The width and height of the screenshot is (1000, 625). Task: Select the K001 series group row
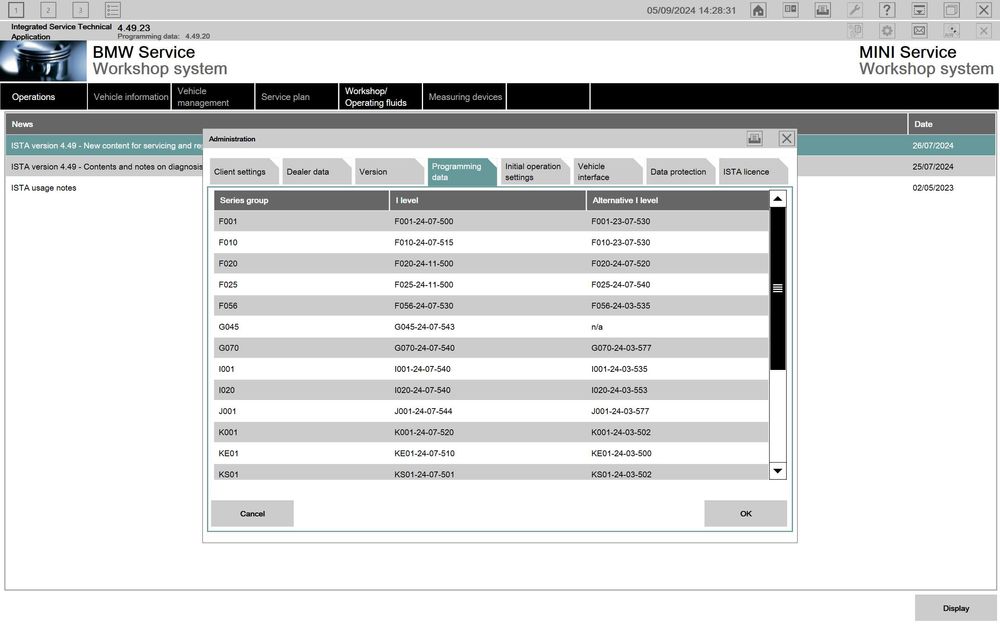pos(491,432)
